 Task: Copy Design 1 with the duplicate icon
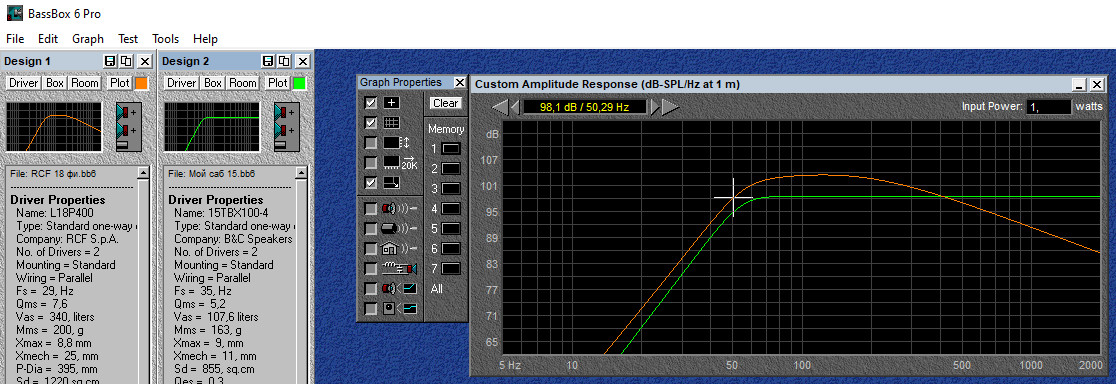(126, 61)
